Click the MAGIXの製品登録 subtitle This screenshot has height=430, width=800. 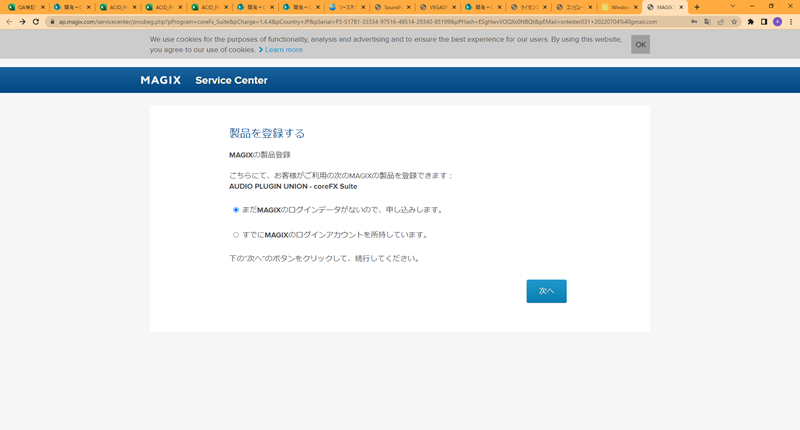(260, 155)
